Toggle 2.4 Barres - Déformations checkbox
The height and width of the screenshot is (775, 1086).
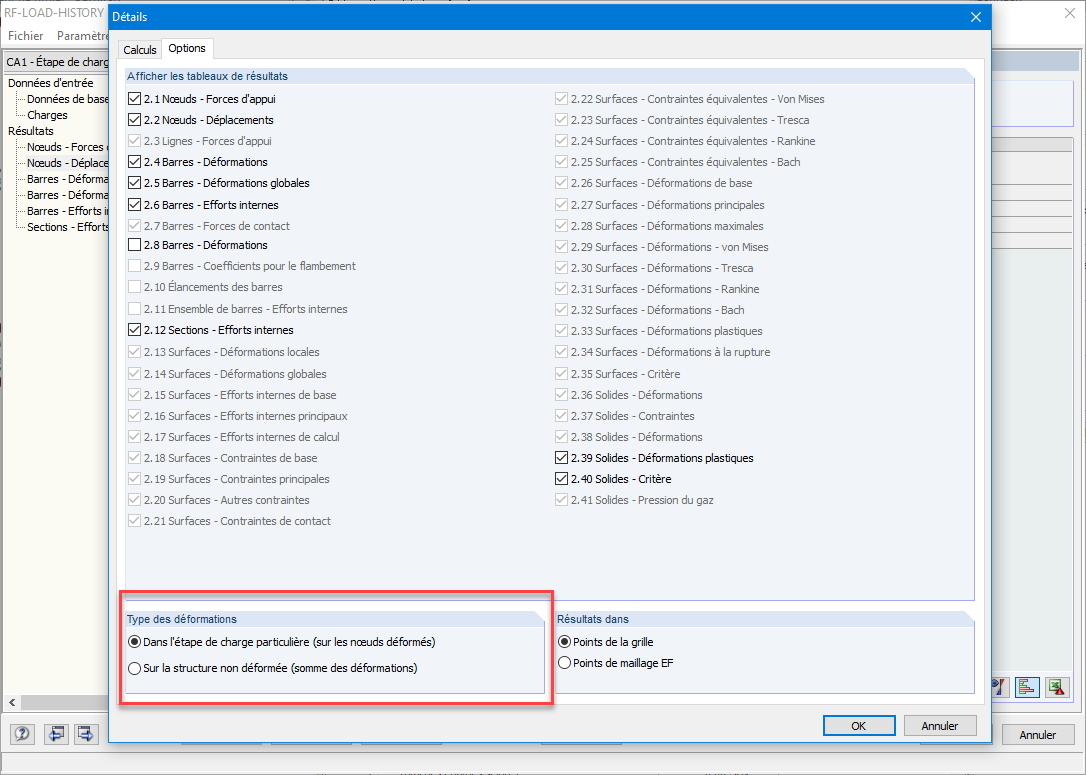coord(134,162)
